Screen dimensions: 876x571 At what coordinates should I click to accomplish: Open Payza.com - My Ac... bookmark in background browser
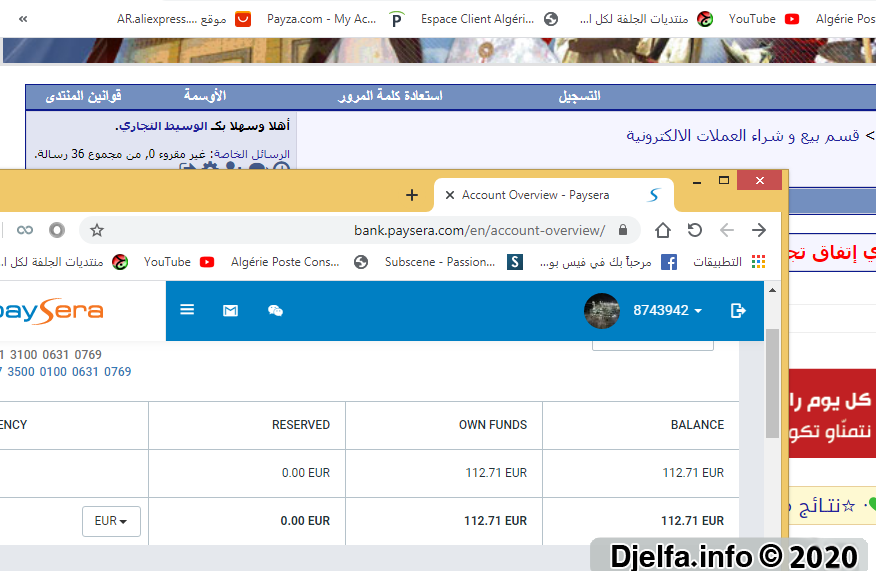335,19
